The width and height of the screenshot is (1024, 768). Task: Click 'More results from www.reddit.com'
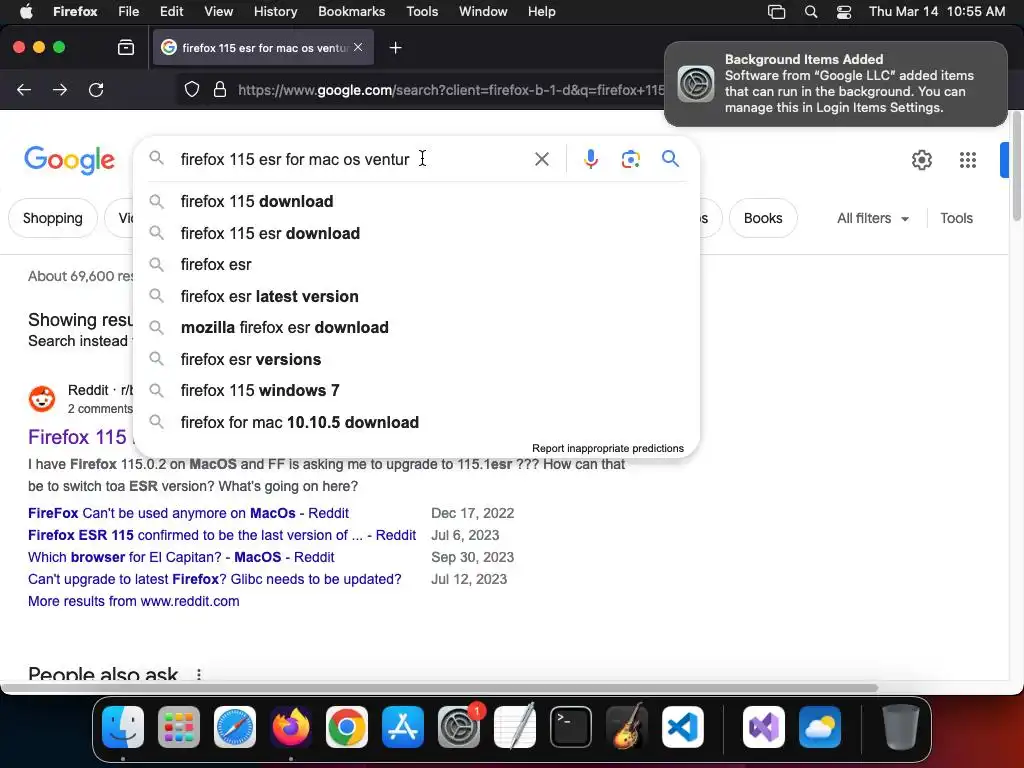(133, 601)
